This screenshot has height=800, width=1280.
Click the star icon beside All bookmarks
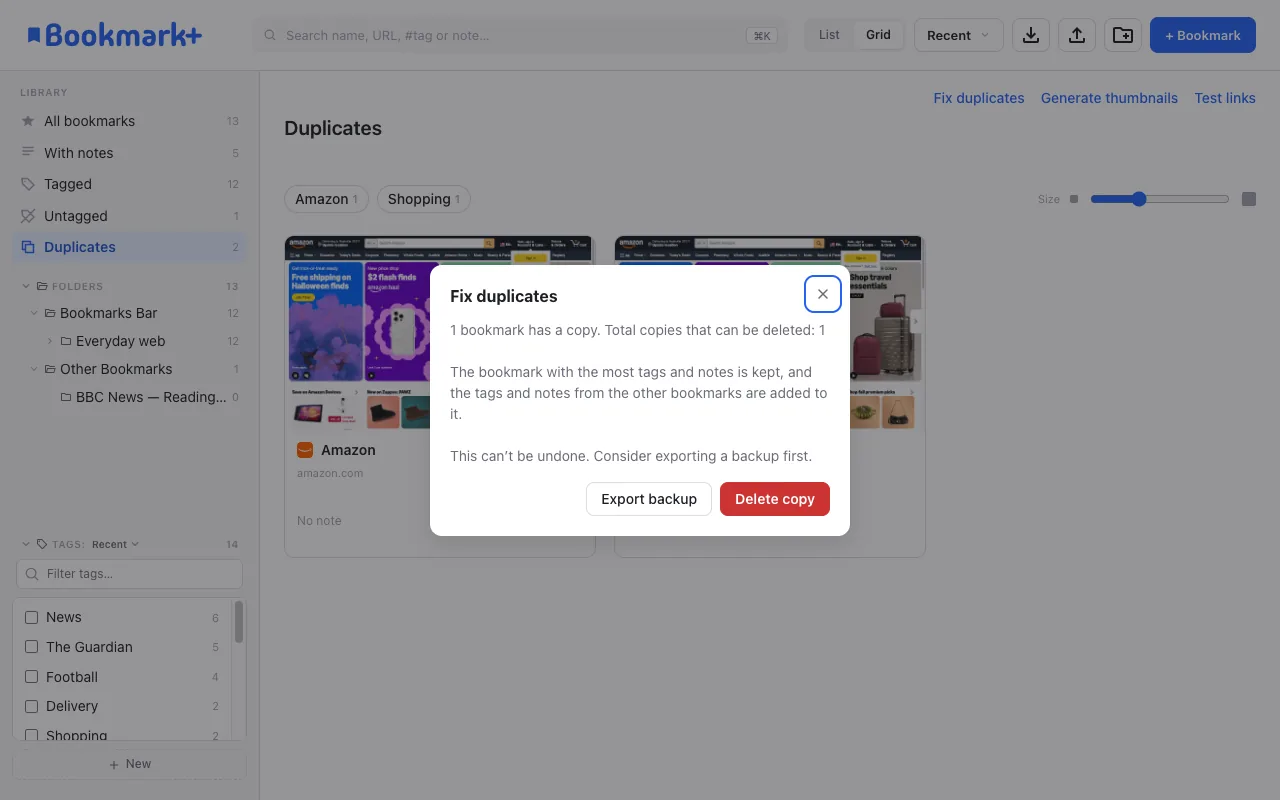(x=28, y=121)
